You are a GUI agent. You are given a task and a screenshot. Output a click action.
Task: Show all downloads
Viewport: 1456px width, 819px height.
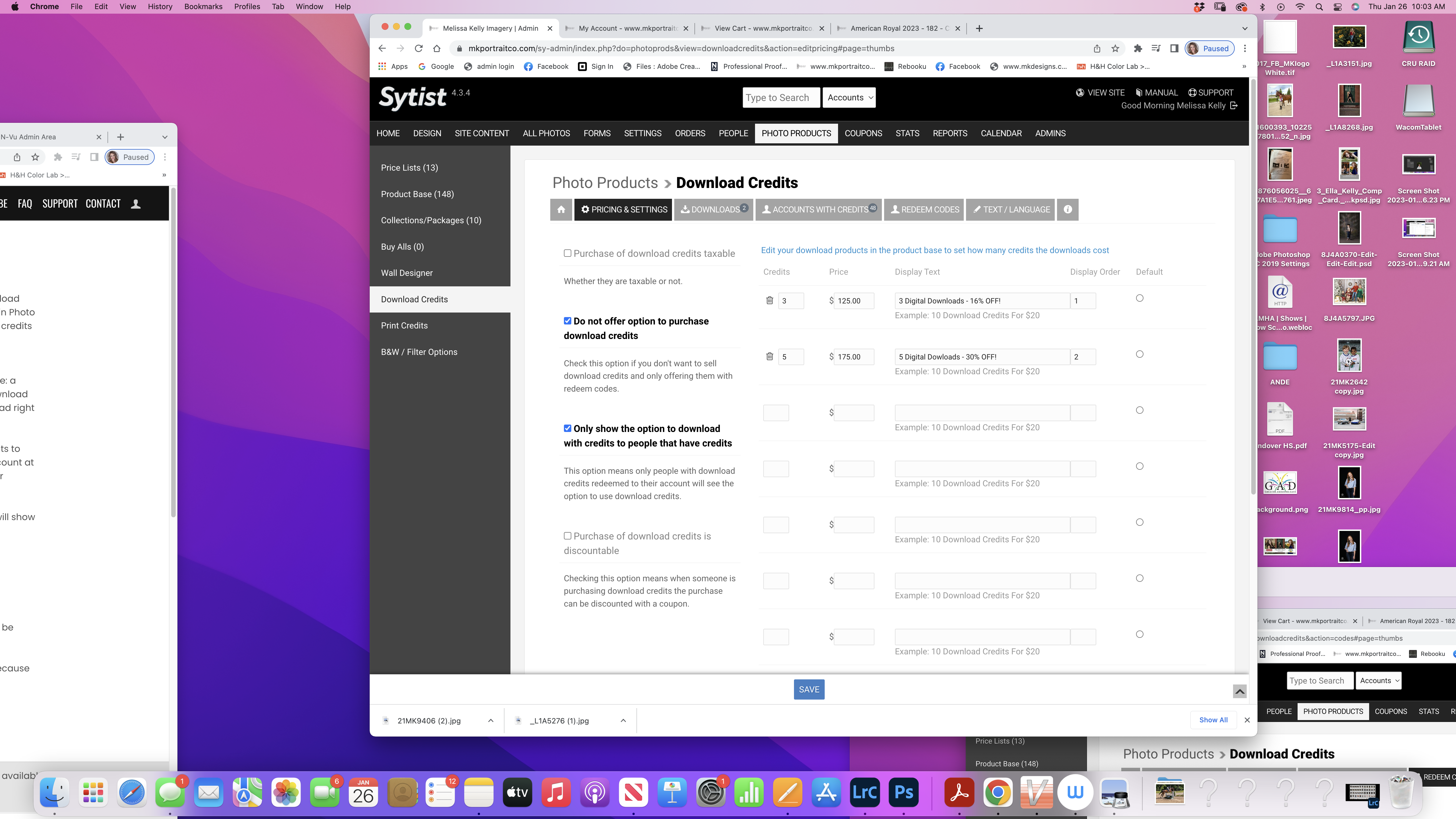1213,720
